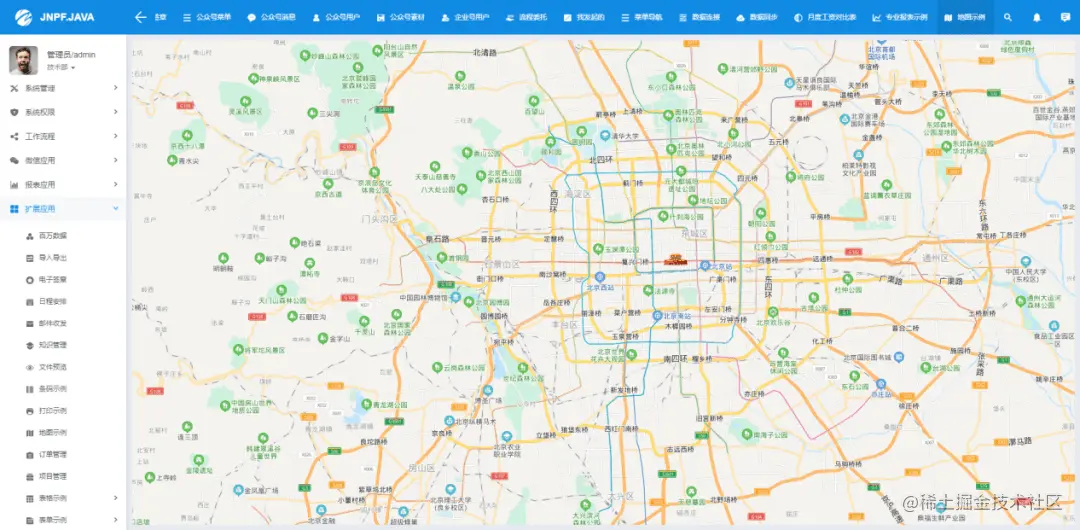Click the orange Tiananmen landmark marker
The width and height of the screenshot is (1080, 530).
pos(675,260)
